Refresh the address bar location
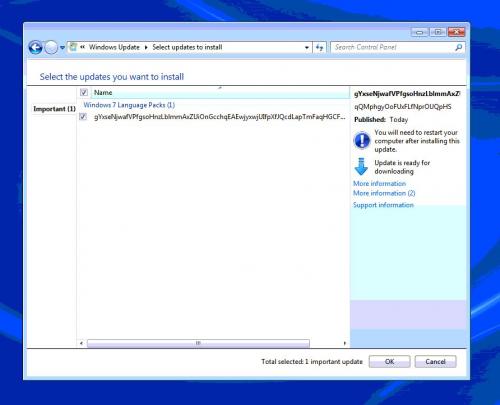Image resolution: width=500 pixels, height=405 pixels. pyautogui.click(x=320, y=48)
